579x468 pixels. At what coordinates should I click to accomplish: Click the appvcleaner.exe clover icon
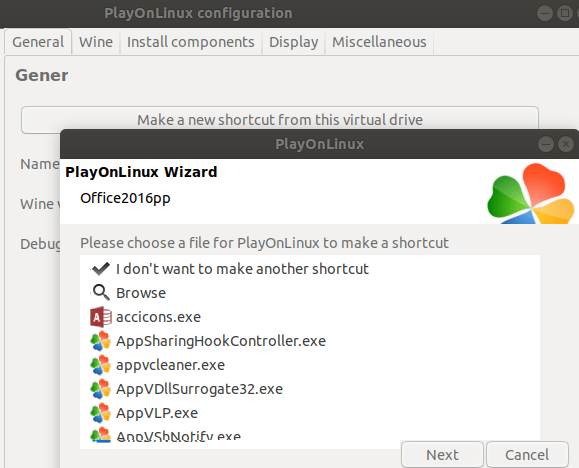pyautogui.click(x=100, y=365)
